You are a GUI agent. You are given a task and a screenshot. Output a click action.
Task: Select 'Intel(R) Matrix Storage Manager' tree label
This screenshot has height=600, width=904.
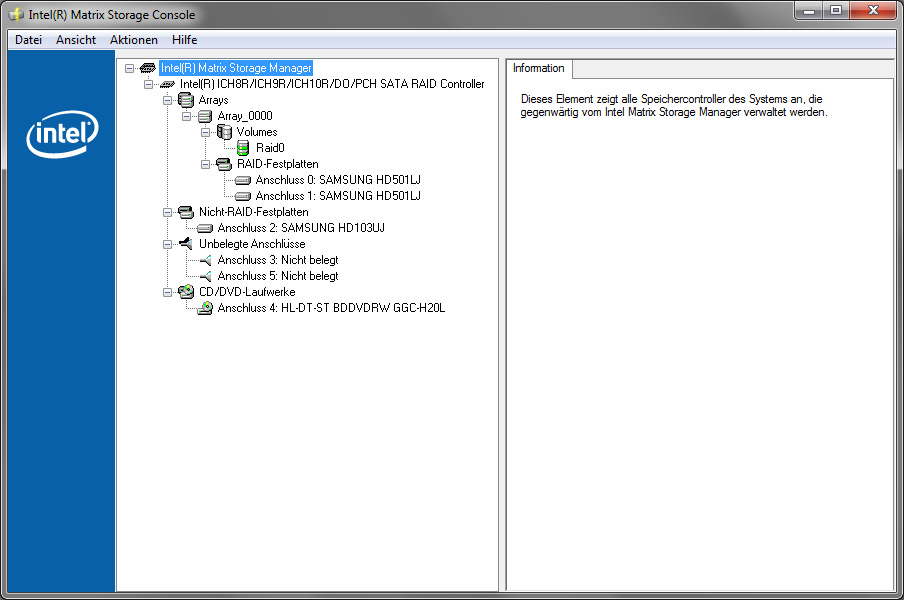pyautogui.click(x=236, y=68)
